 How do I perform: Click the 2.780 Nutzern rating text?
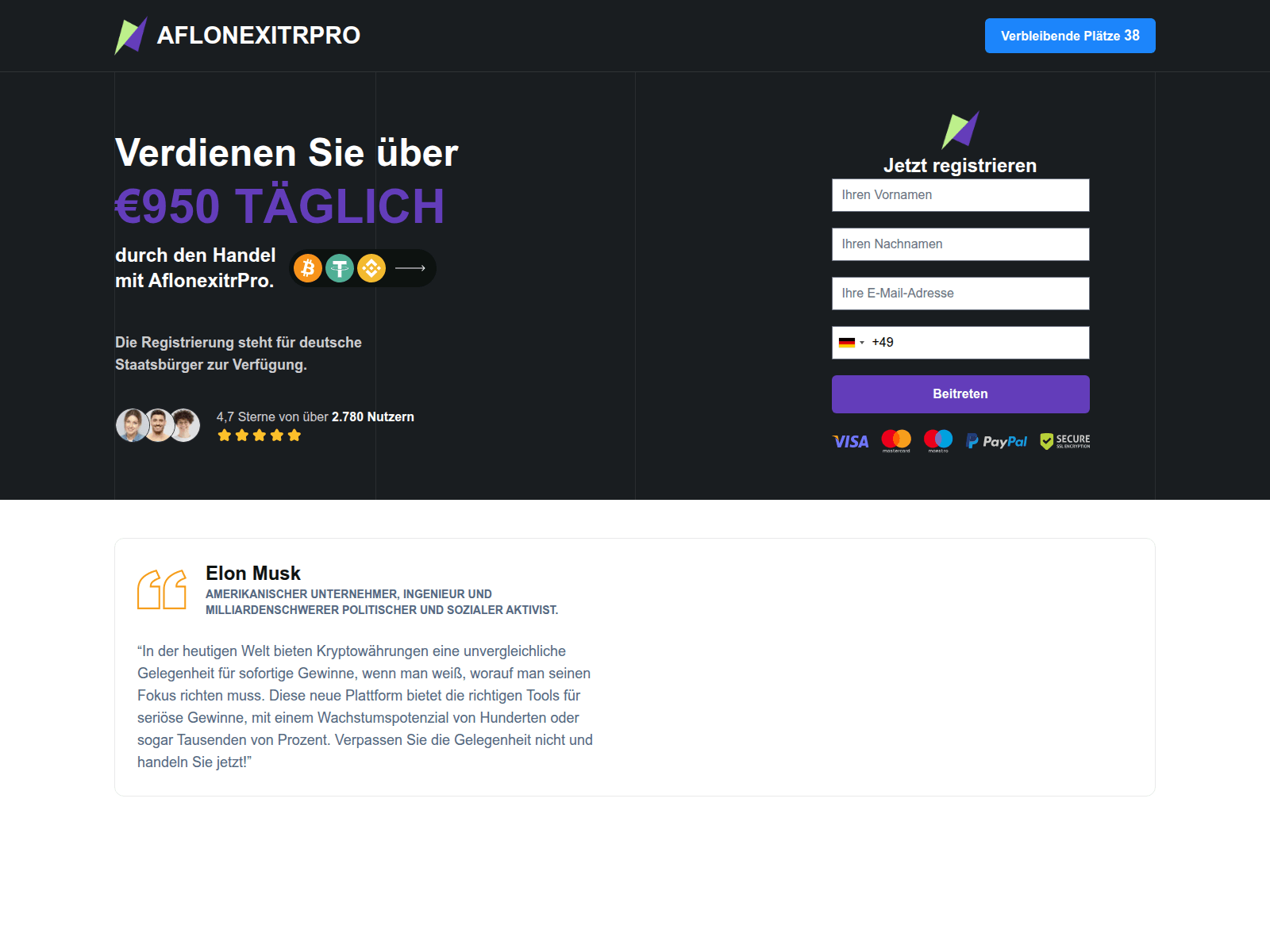click(x=373, y=417)
